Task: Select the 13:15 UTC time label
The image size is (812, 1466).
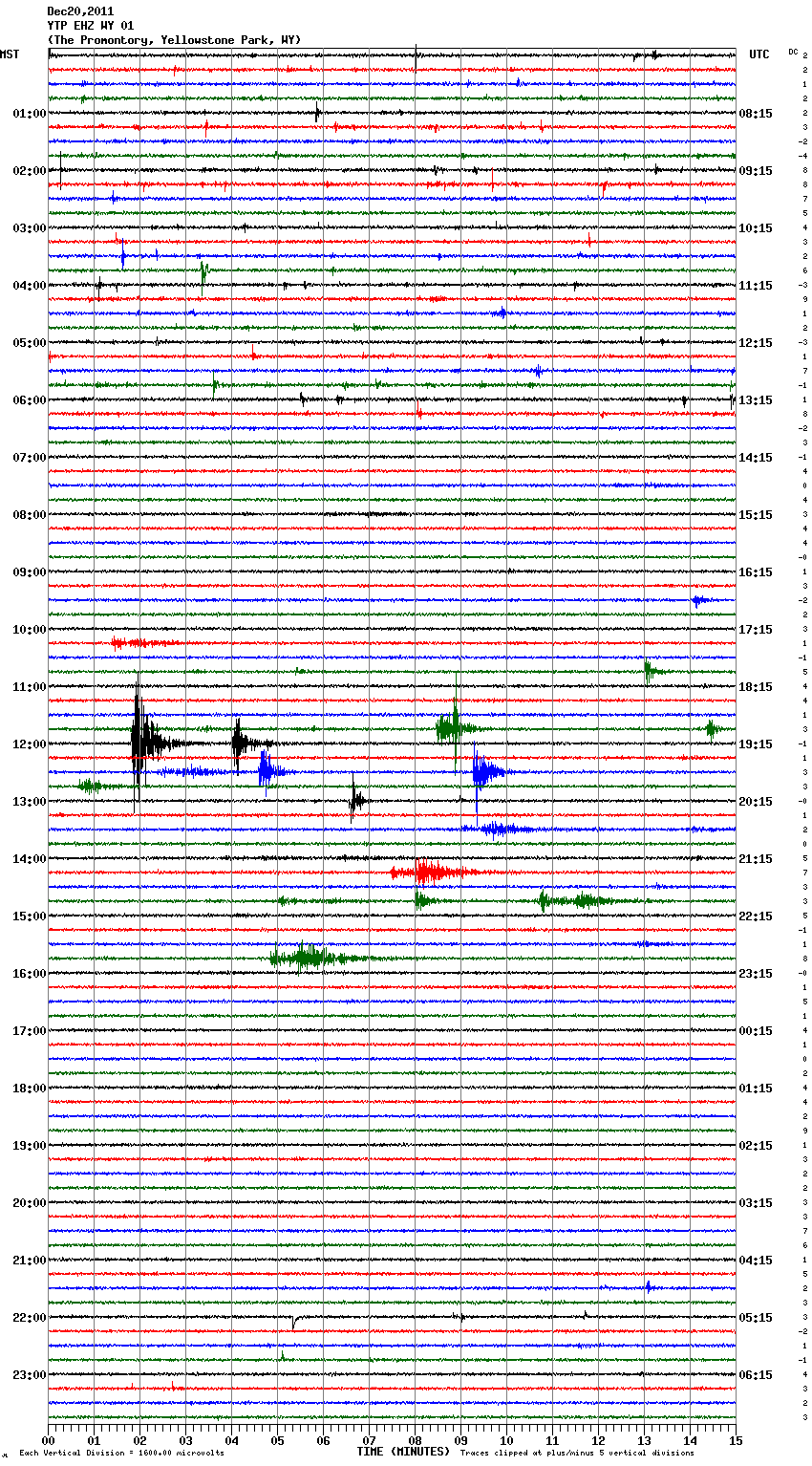Action: [x=756, y=400]
